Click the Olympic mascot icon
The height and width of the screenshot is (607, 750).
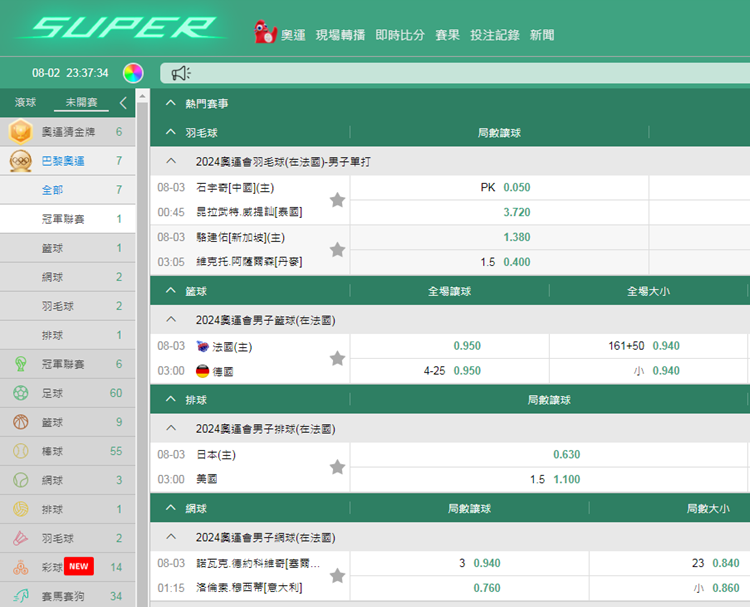pos(265,32)
